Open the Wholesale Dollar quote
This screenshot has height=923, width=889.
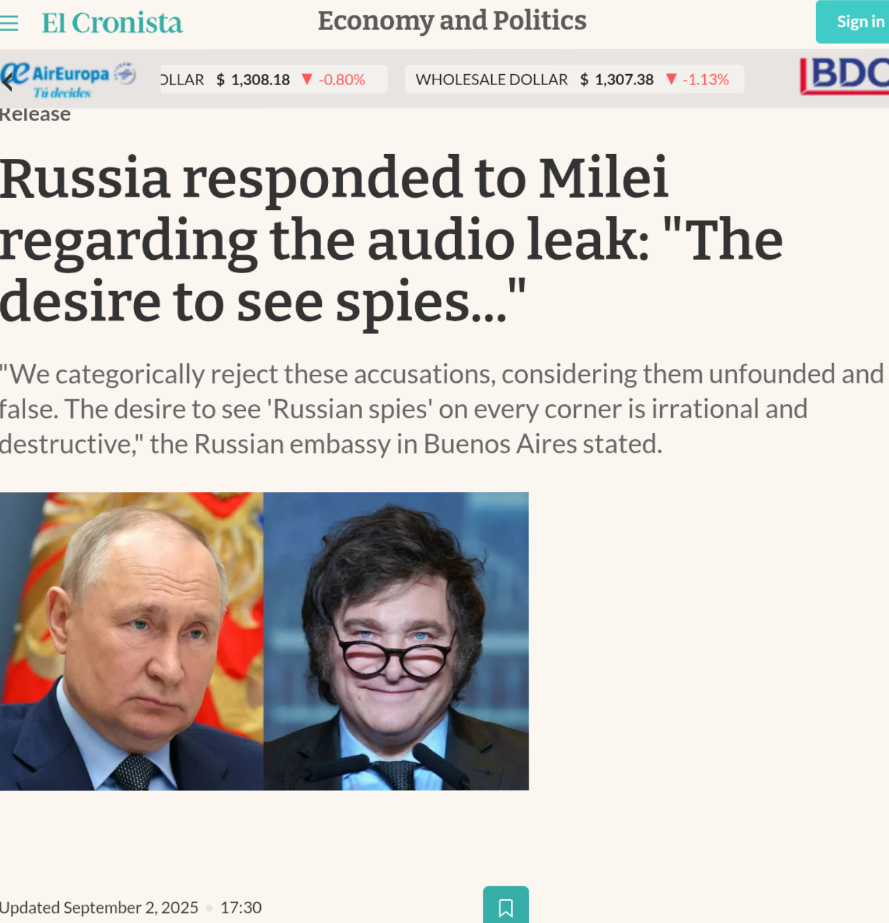tap(574, 79)
